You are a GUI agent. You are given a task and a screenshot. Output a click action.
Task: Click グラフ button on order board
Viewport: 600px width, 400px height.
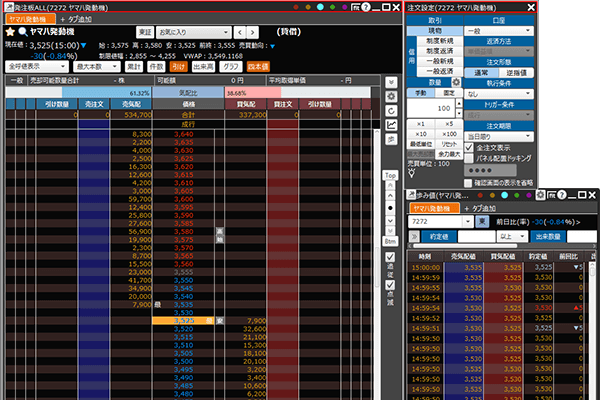(x=231, y=67)
